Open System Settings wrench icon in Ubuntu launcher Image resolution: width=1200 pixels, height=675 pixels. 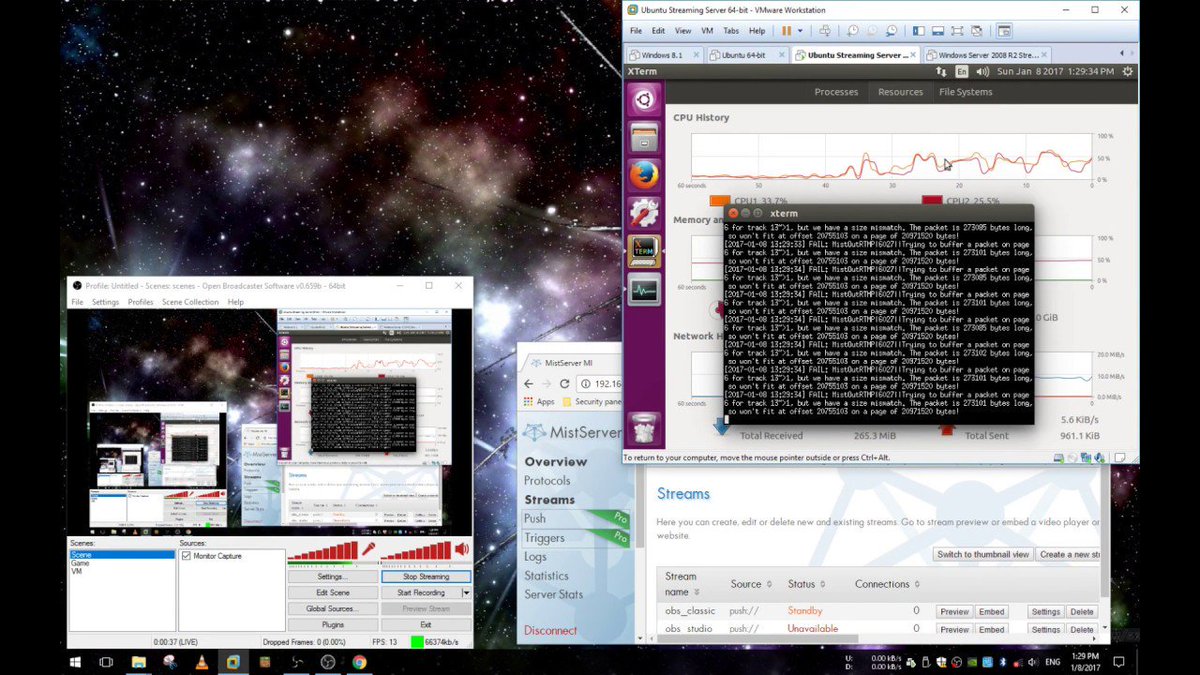(644, 212)
